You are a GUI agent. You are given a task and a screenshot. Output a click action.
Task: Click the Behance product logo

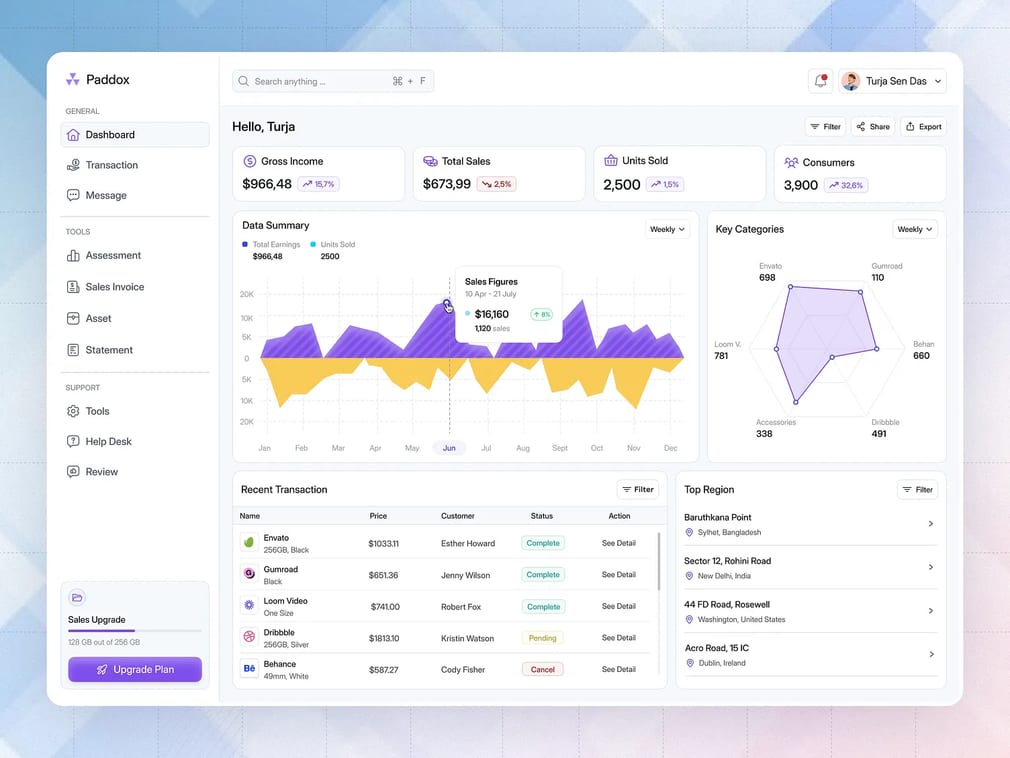tap(249, 668)
